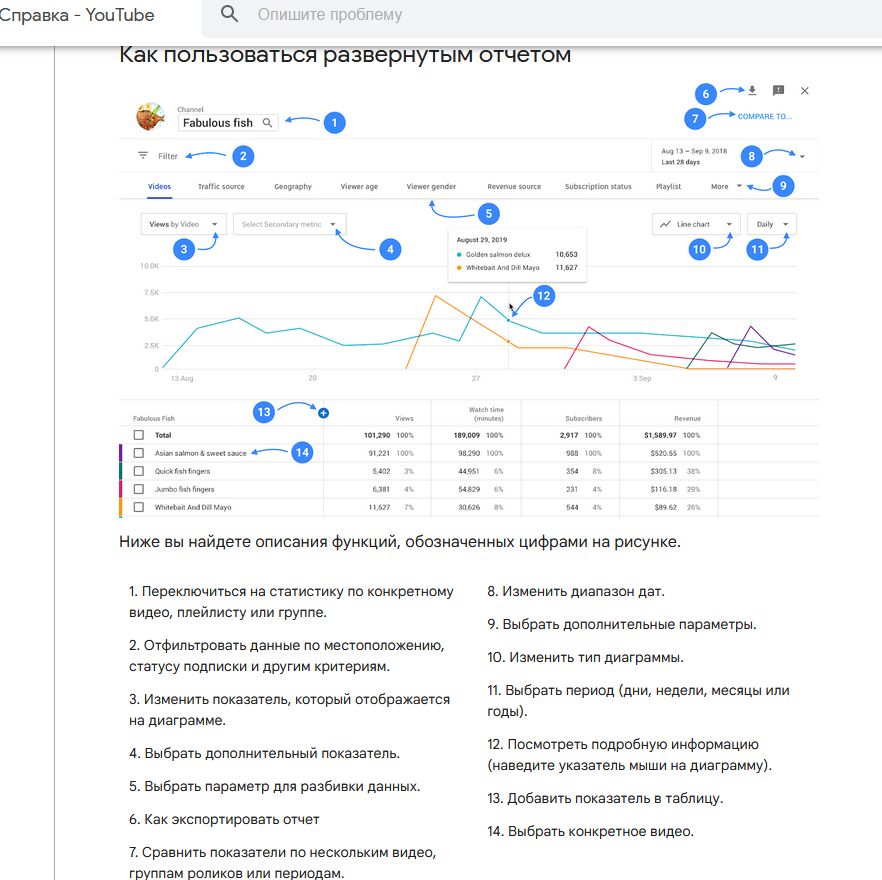
Task: Click the Total views value 101,290
Action: (x=377, y=435)
